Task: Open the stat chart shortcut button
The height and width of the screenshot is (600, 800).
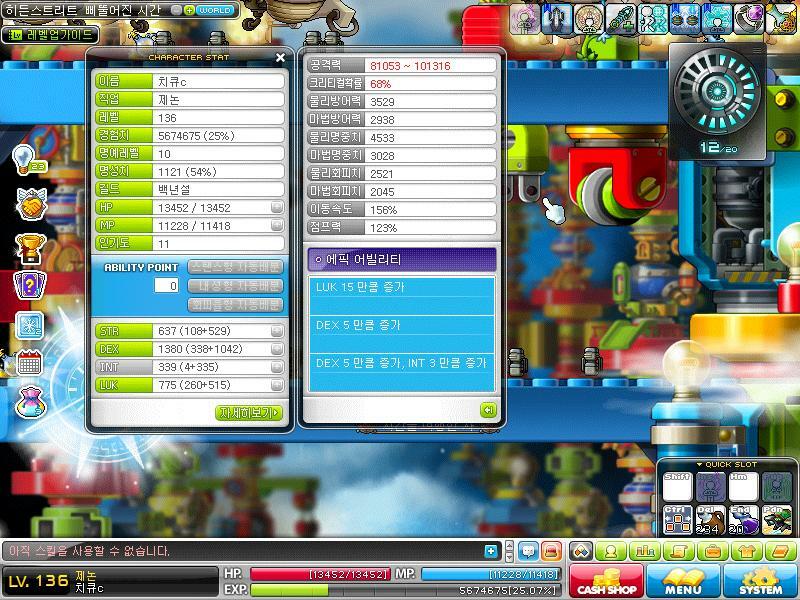Action: [x=645, y=551]
